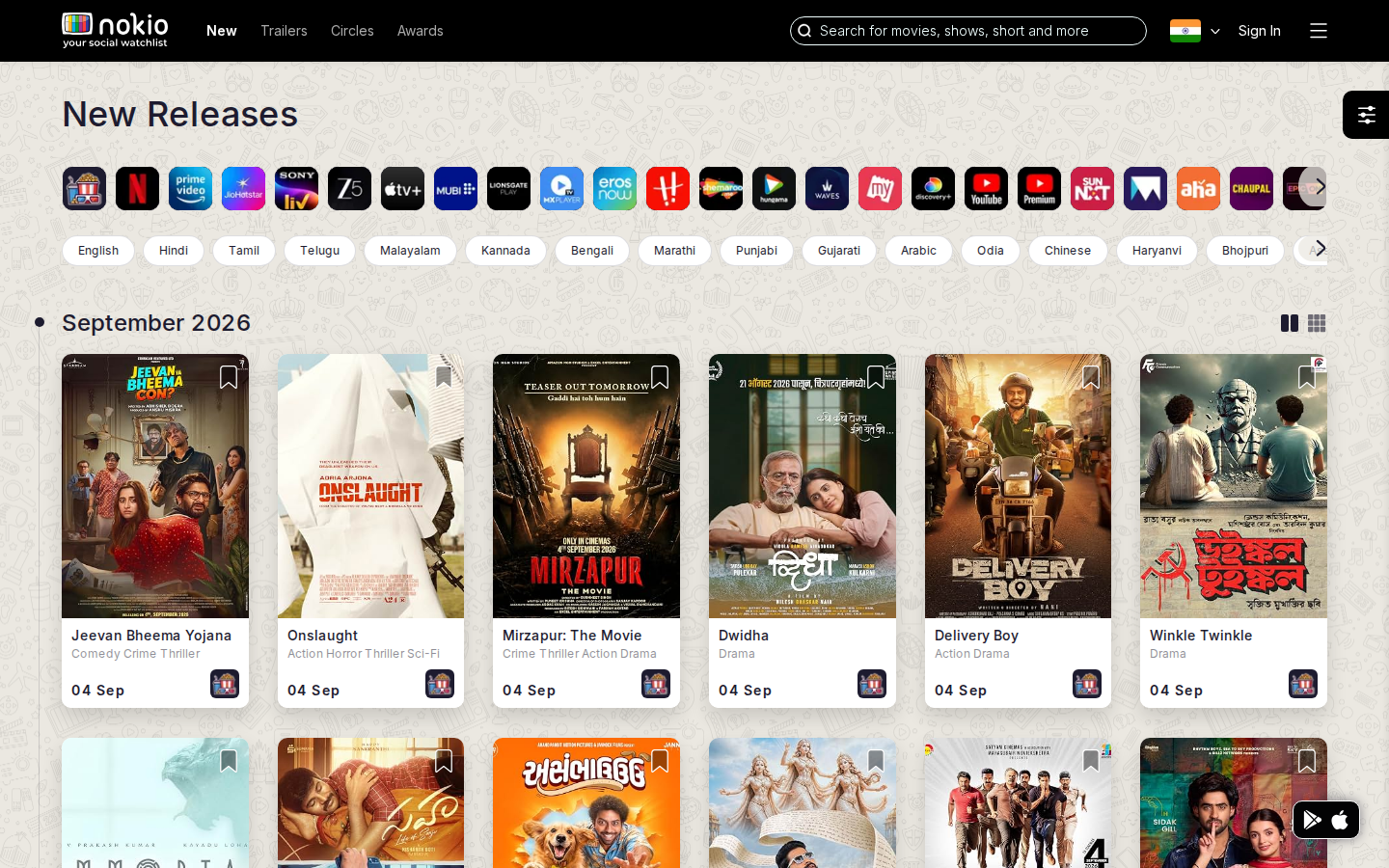This screenshot has width=1389, height=868.
Task: Filter by YouTube platform
Action: click(986, 189)
